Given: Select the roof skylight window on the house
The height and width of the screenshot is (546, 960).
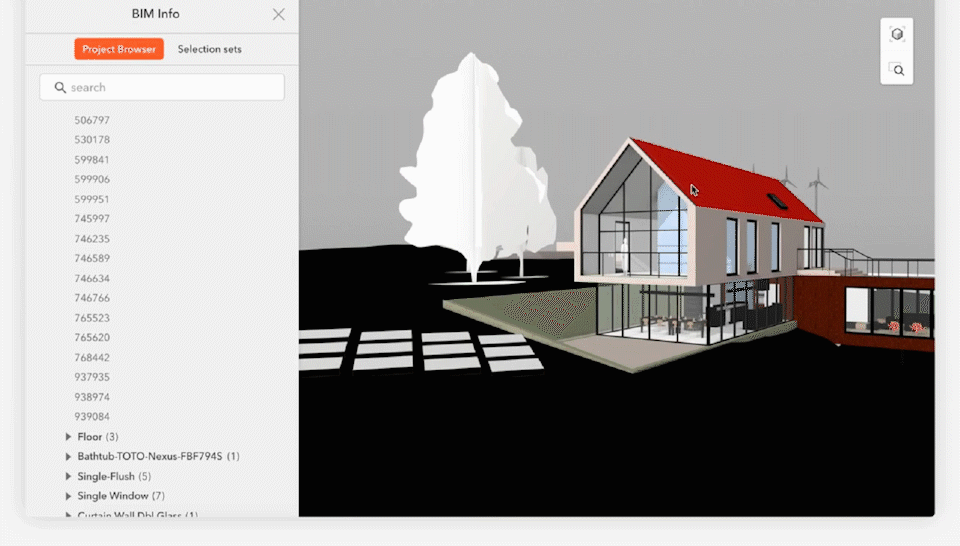Looking at the screenshot, I should click(777, 200).
